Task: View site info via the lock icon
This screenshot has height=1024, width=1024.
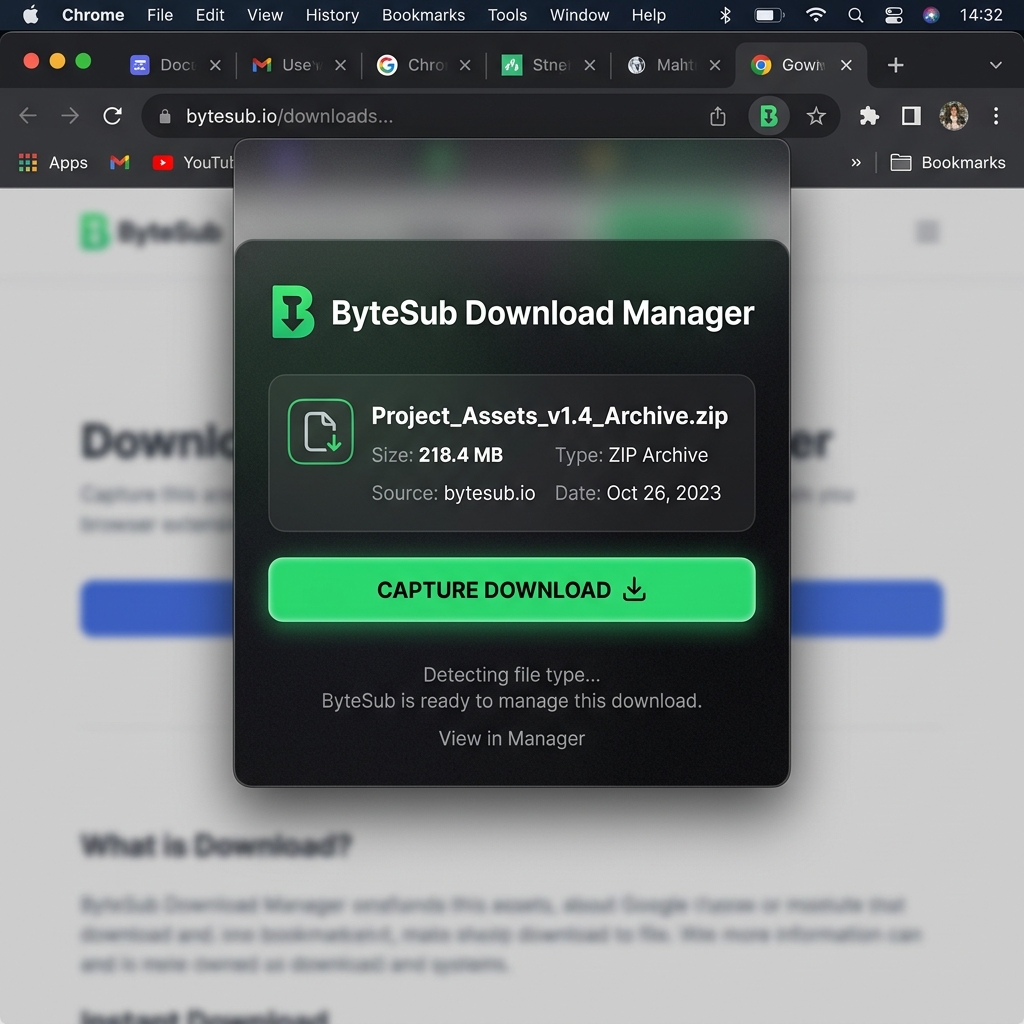Action: [x=165, y=116]
